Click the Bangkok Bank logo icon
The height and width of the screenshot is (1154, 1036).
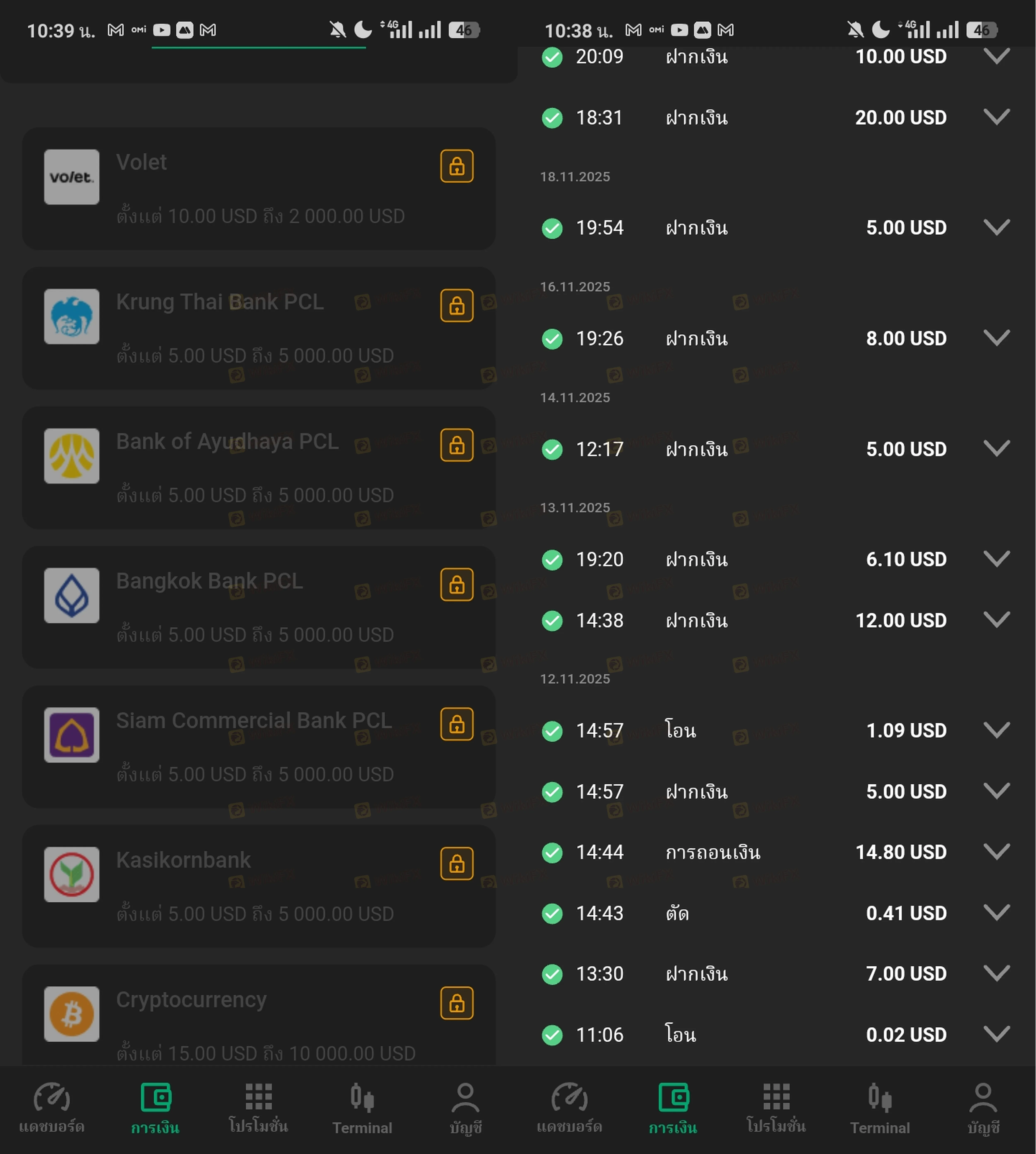[x=72, y=595]
